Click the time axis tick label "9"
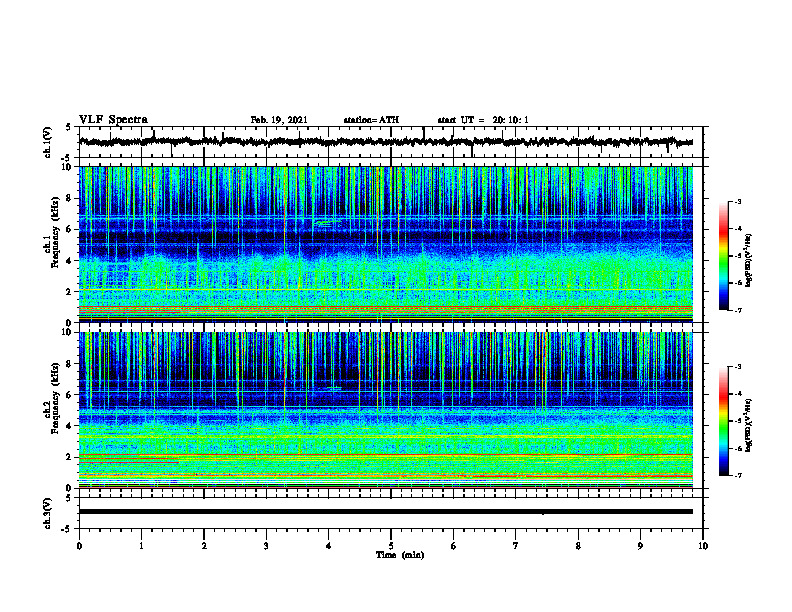 click(640, 546)
